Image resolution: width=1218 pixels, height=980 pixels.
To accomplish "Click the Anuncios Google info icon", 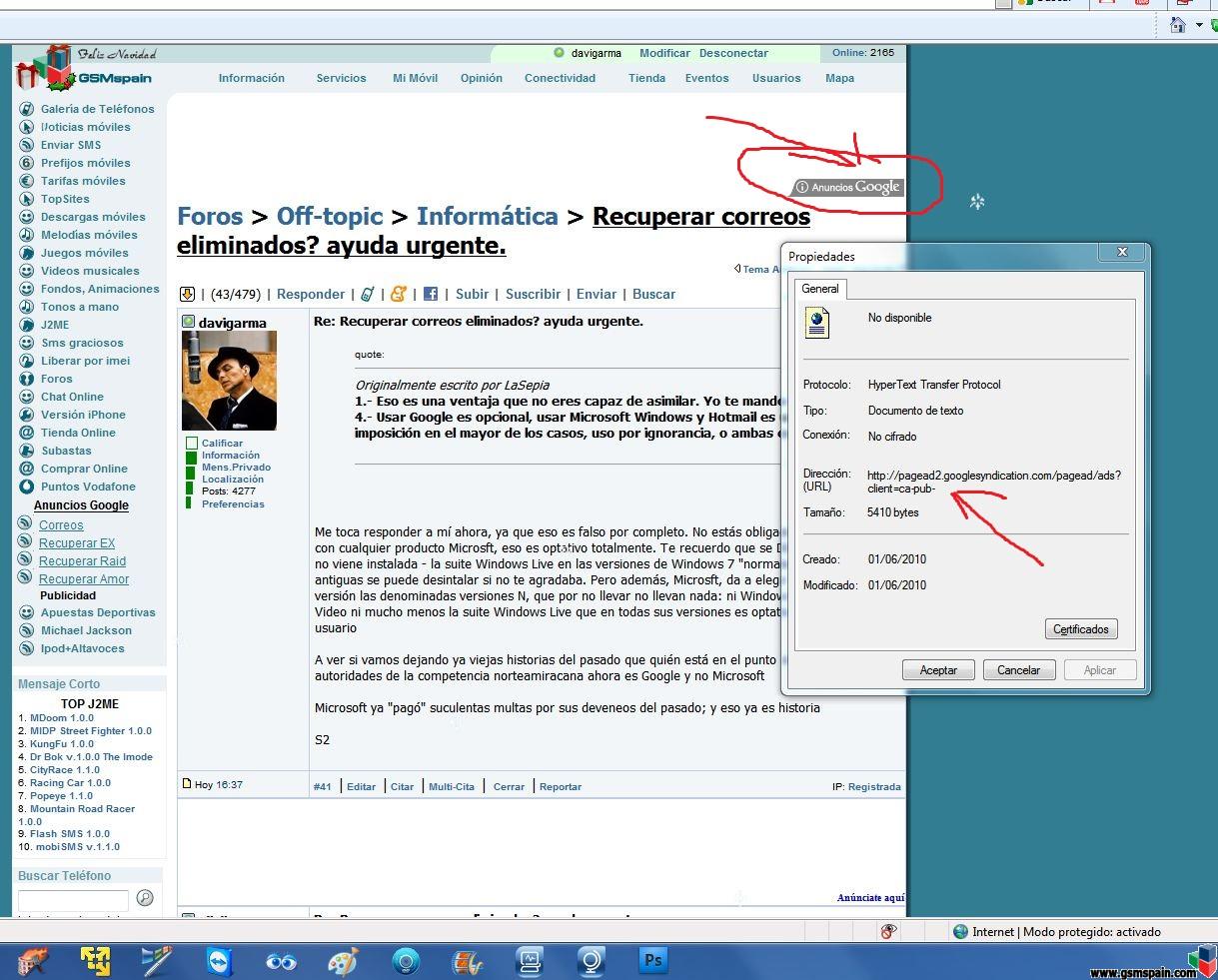I will [802, 187].
